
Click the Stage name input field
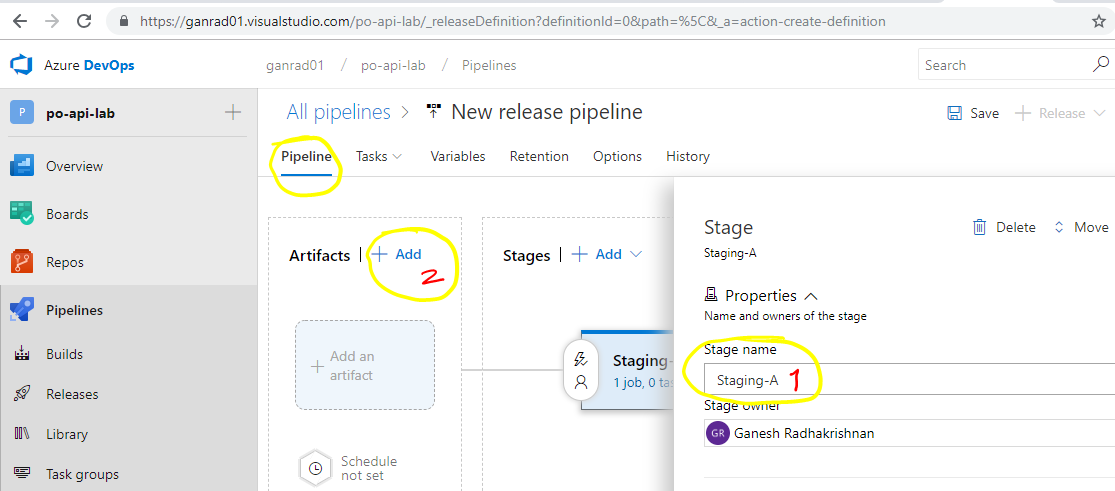pyautogui.click(x=909, y=381)
